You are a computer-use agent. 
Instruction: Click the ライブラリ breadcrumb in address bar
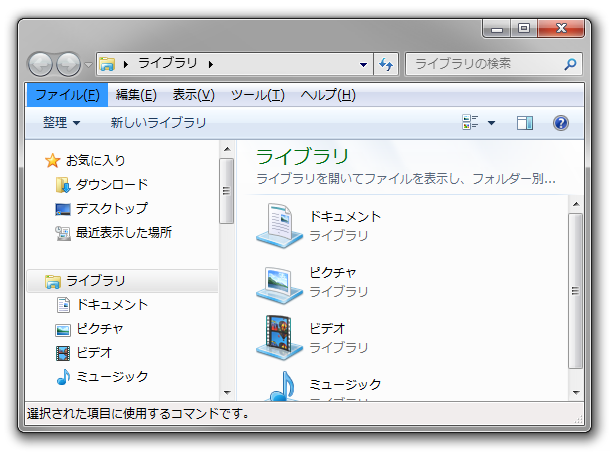click(x=168, y=64)
